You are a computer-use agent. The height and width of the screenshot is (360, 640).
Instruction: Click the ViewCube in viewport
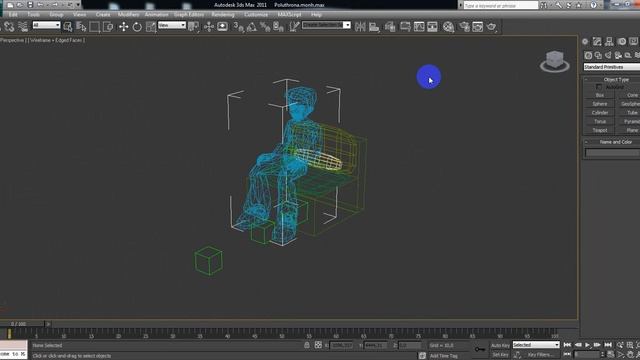[555, 61]
